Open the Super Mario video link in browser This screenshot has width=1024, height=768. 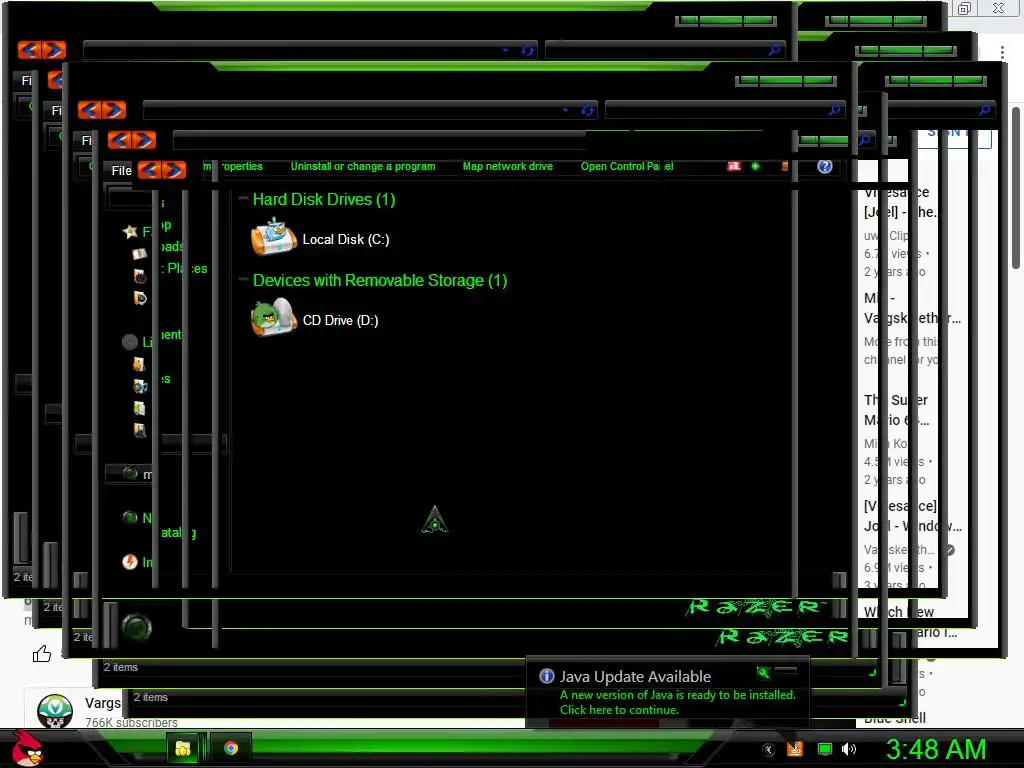(x=897, y=409)
